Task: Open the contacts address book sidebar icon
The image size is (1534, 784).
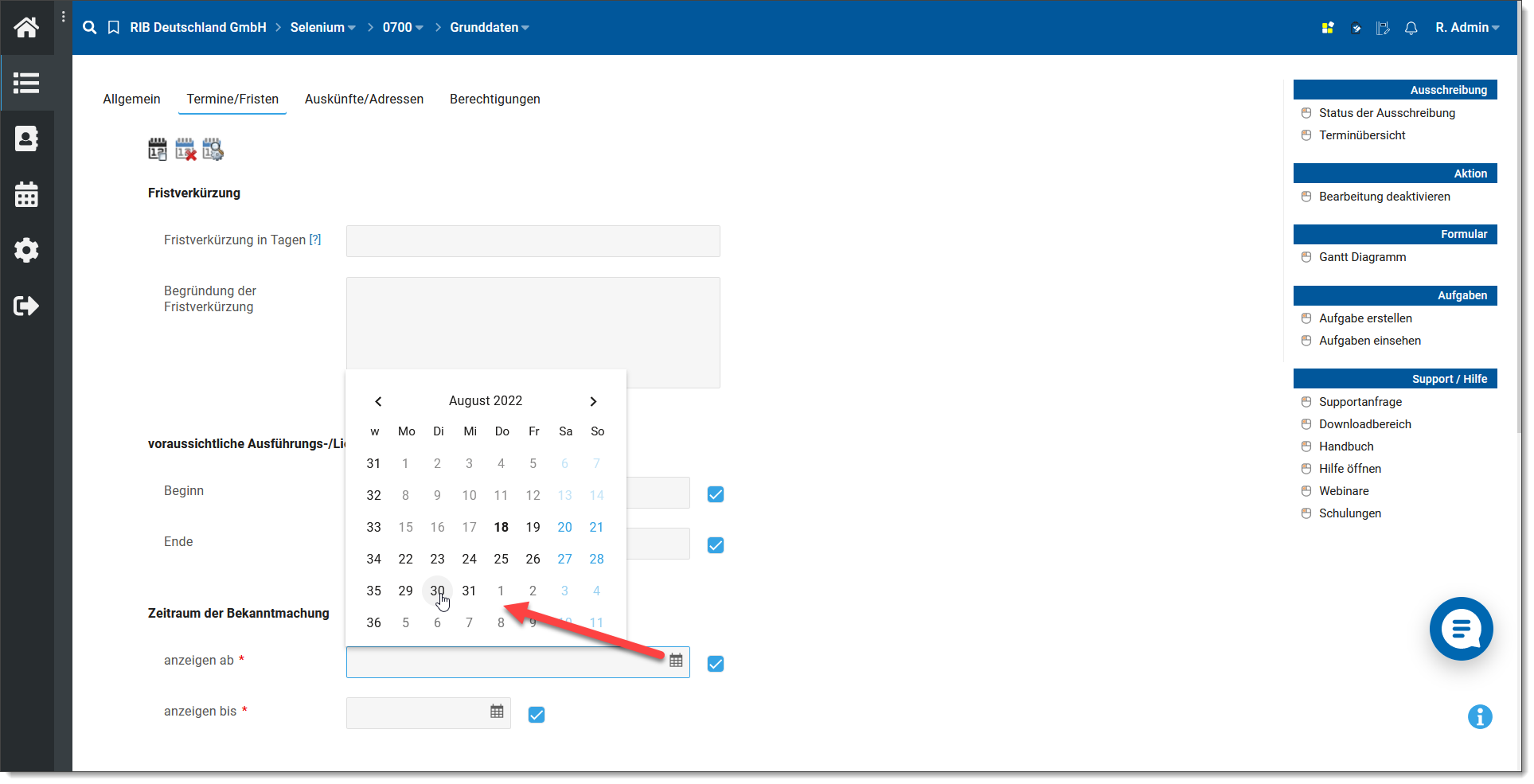Action: pyautogui.click(x=26, y=138)
